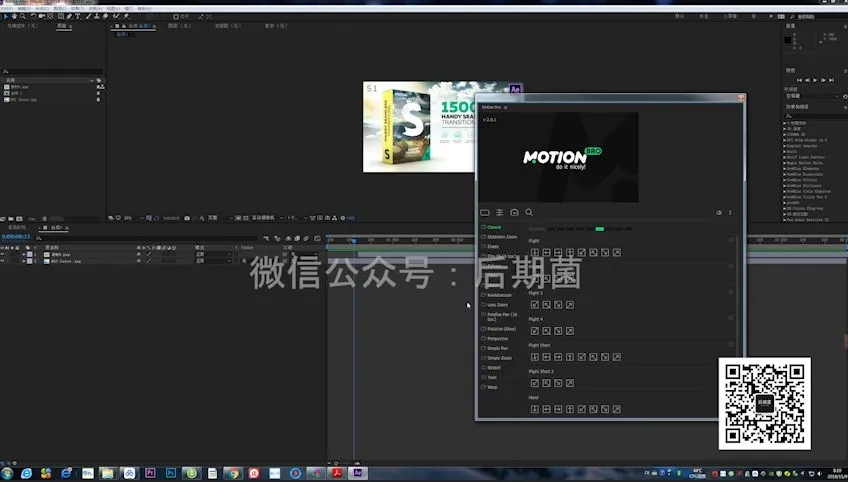Click the home icon in Motion Bro toolbar
This screenshot has width=848, height=482.
click(x=514, y=213)
